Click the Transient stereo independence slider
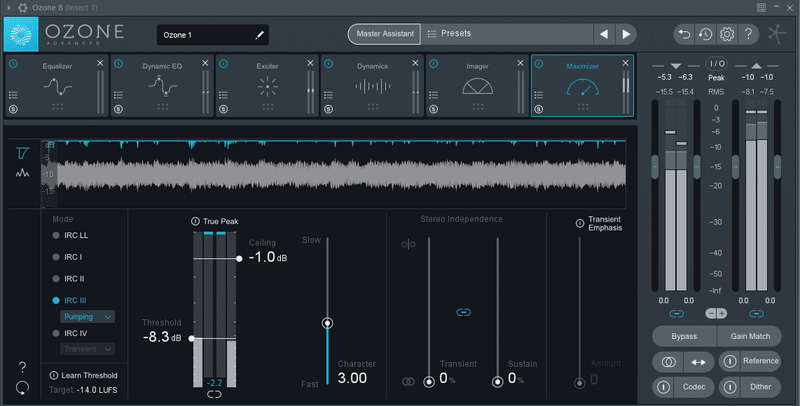The image size is (800, 406). tap(429, 382)
